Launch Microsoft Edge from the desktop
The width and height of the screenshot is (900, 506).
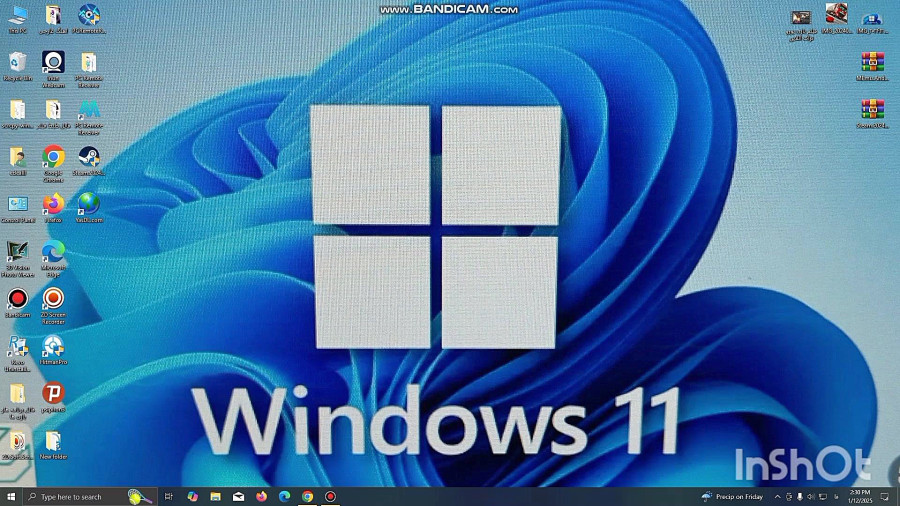pos(53,259)
